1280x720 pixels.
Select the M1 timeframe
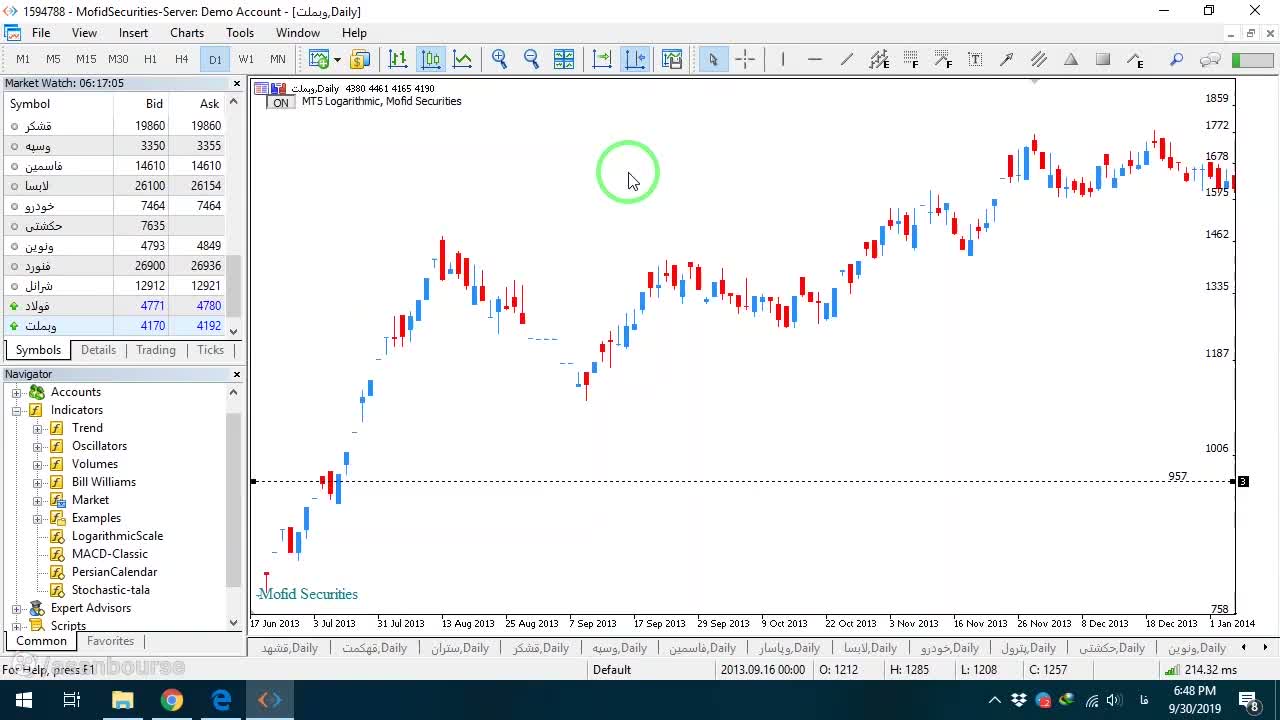tap(23, 59)
